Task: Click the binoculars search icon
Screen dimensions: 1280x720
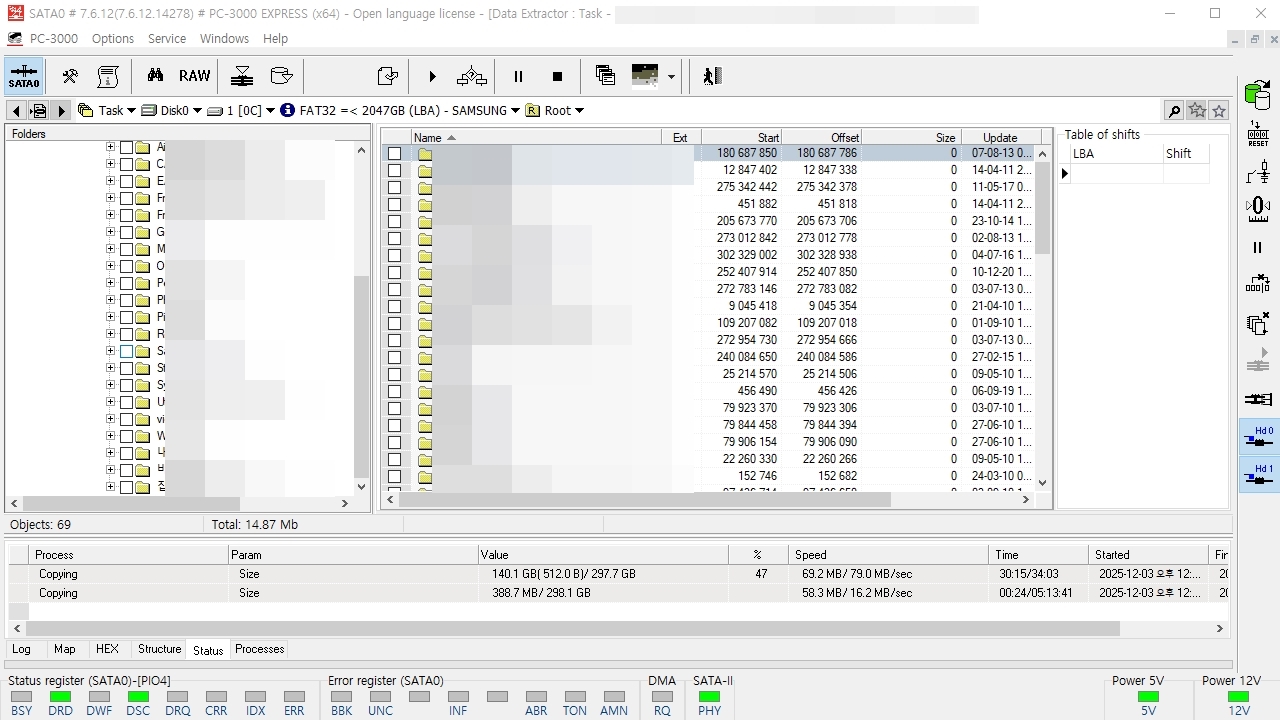Action: pos(155,76)
